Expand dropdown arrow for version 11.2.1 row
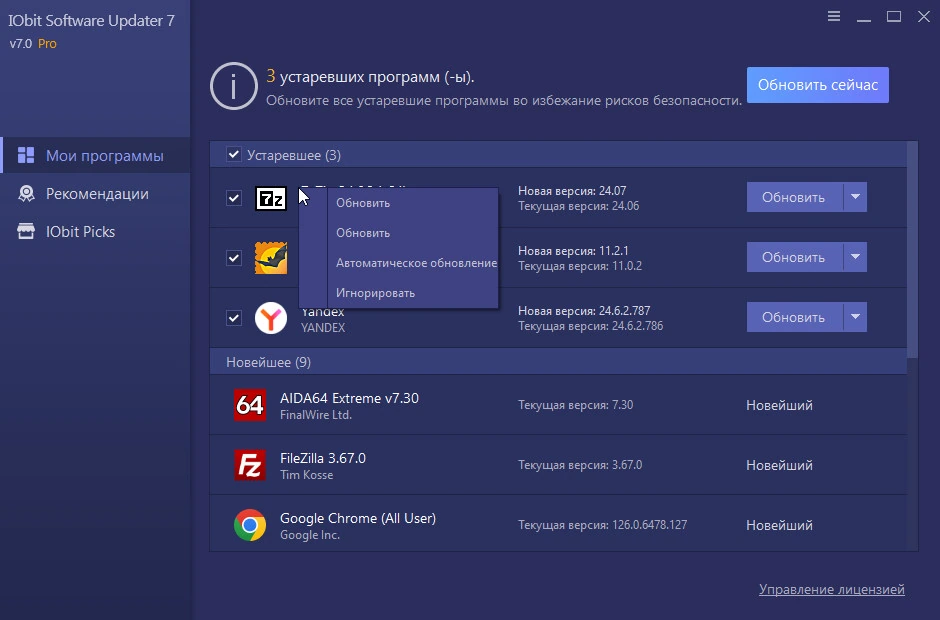This screenshot has width=940, height=620. [855, 257]
